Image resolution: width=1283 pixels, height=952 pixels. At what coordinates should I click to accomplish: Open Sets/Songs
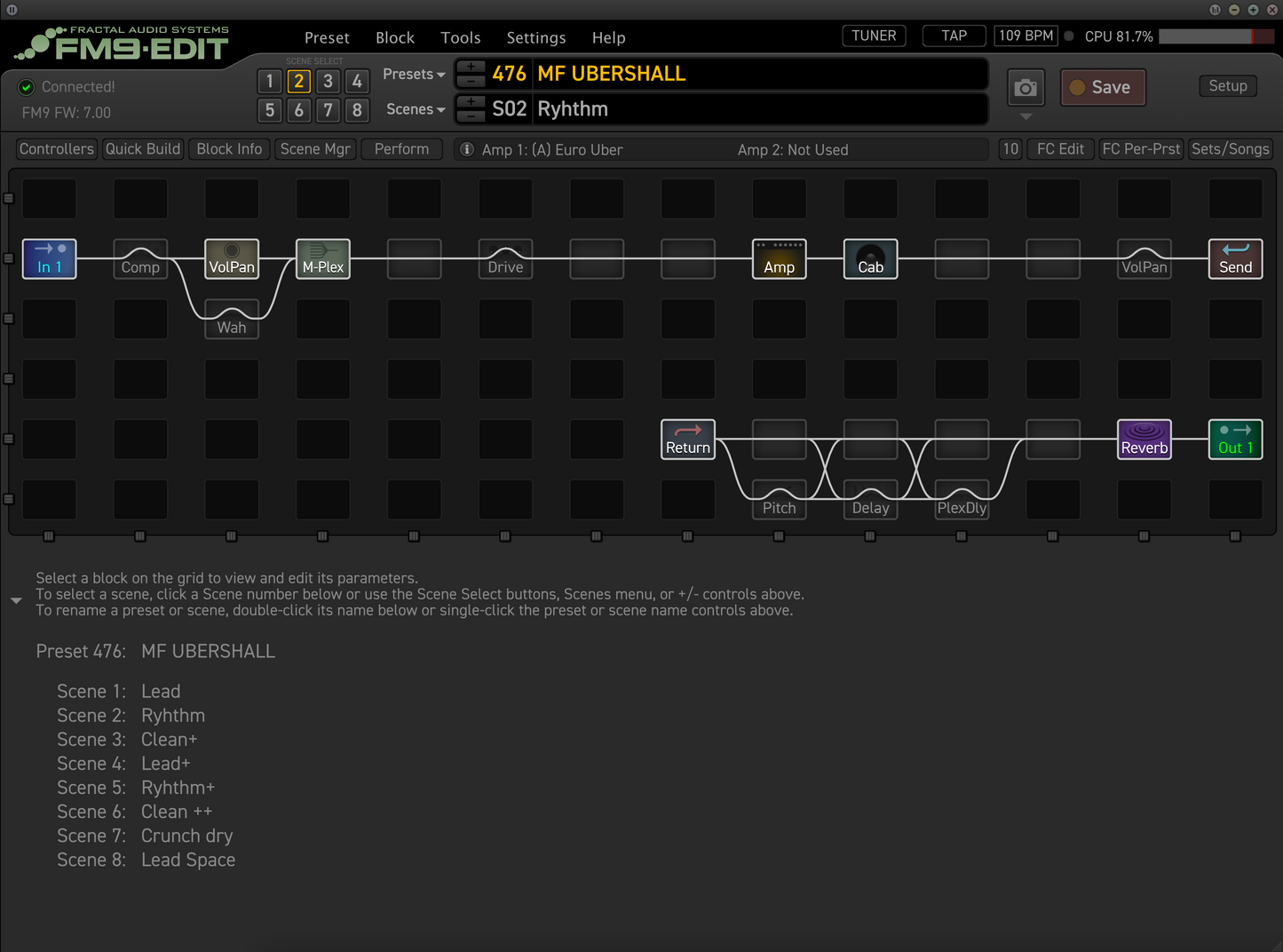[1231, 149]
